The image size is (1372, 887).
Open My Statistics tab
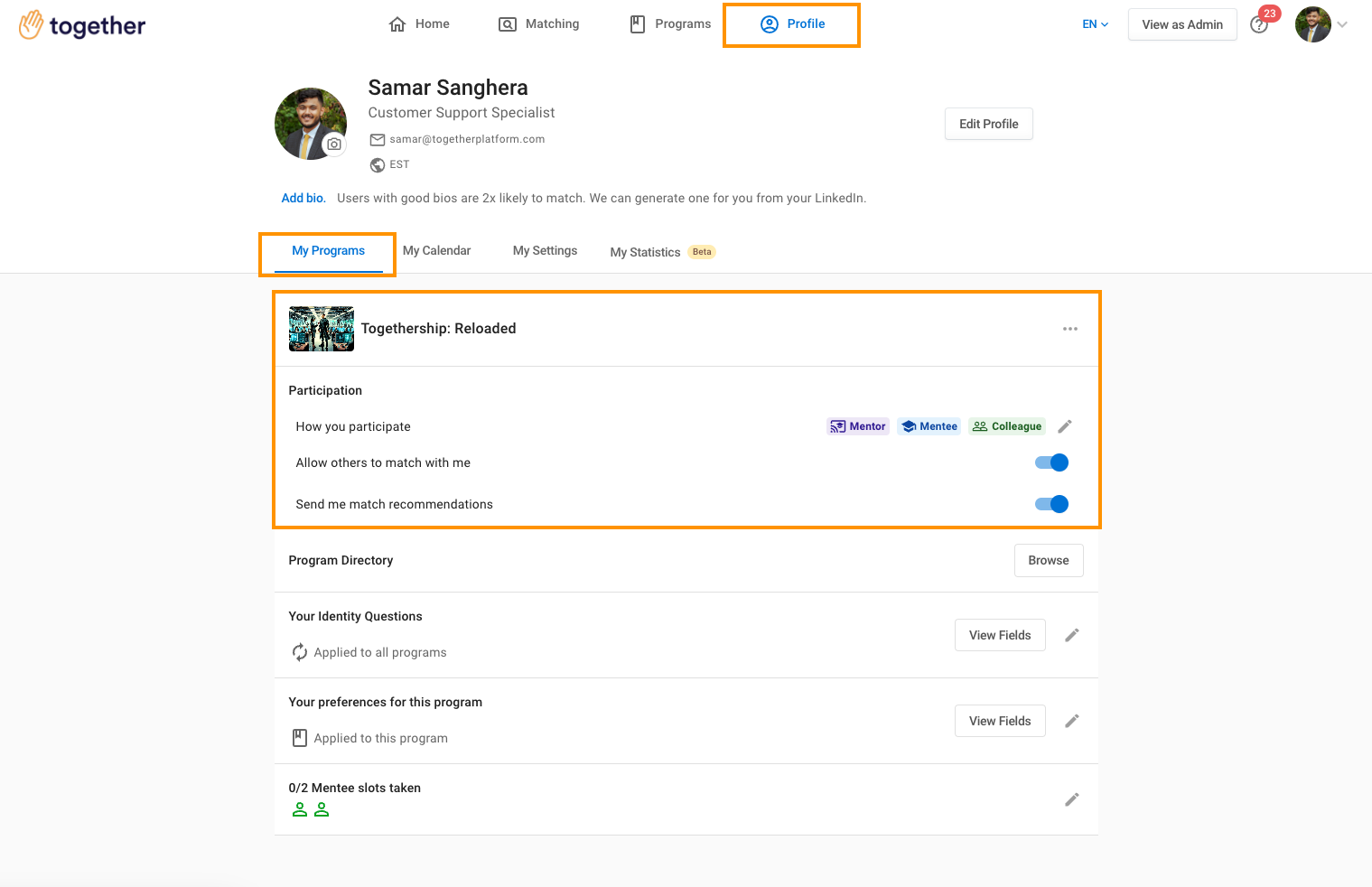coord(645,252)
